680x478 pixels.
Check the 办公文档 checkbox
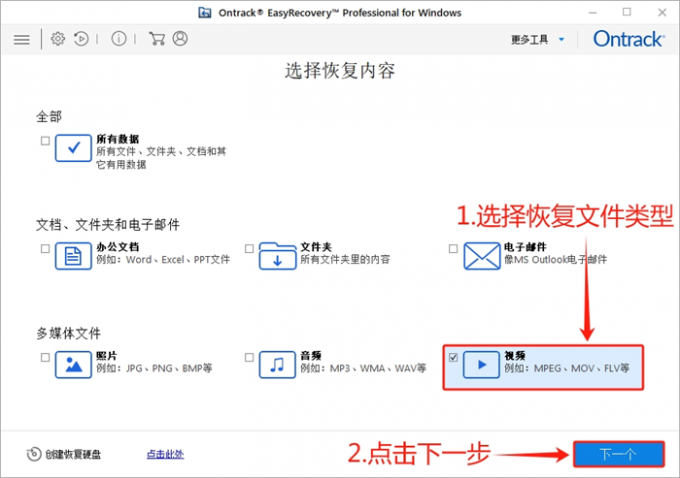45,249
